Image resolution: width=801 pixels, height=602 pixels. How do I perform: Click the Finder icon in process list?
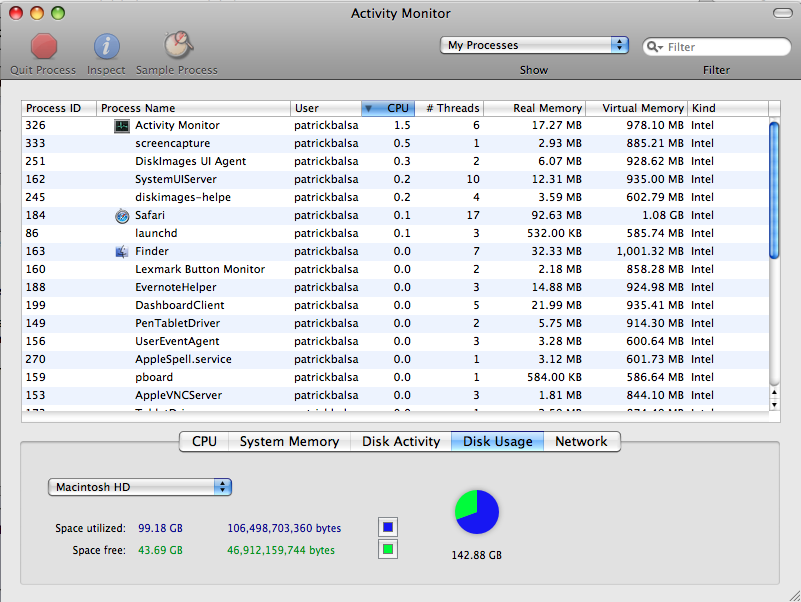click(122, 251)
